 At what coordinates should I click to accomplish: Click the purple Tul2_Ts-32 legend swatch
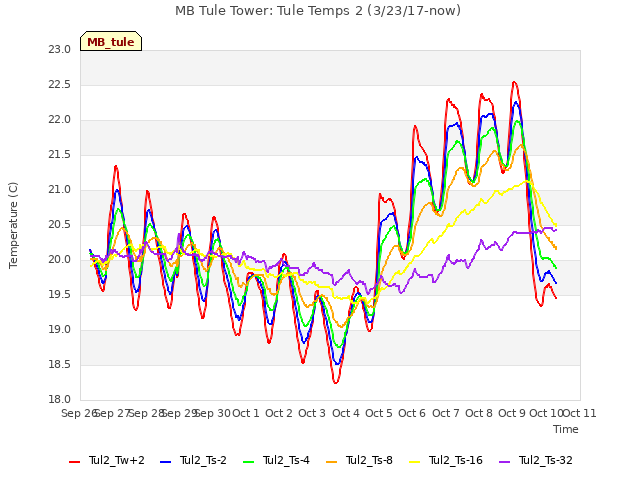[505, 462]
